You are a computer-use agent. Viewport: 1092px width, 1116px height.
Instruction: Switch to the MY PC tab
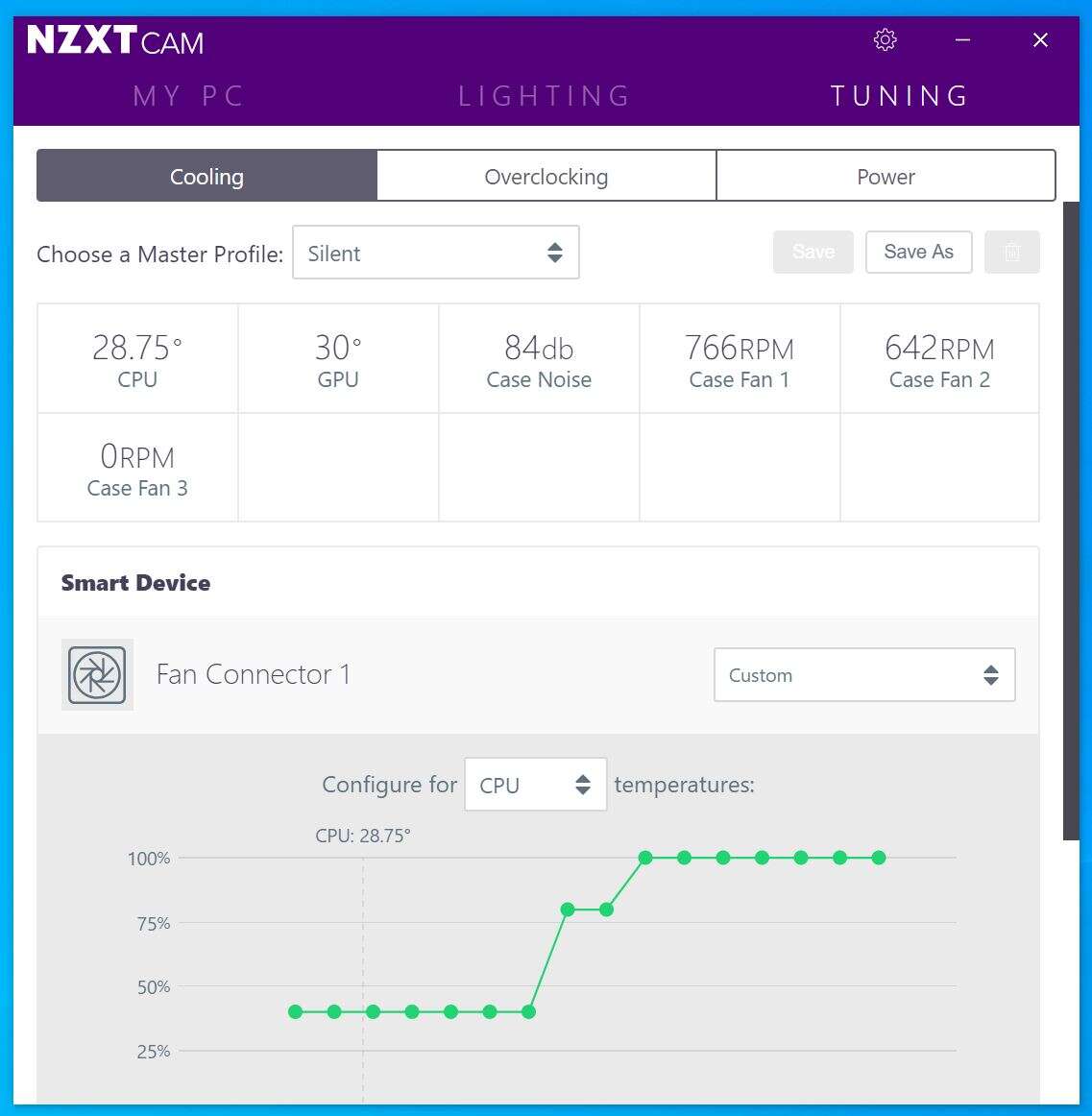click(189, 96)
